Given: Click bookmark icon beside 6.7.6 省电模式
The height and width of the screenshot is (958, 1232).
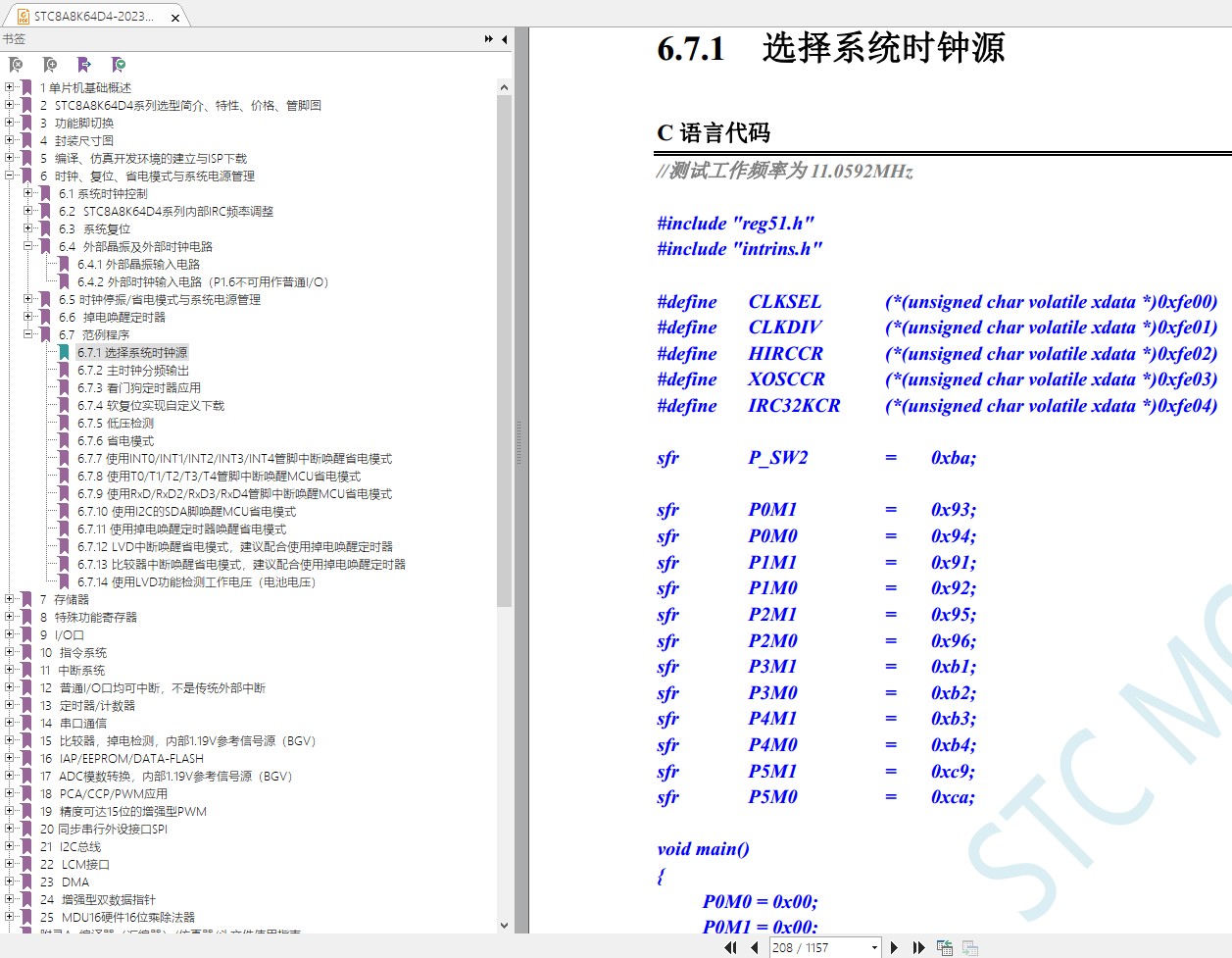Looking at the screenshot, I should coord(65,440).
